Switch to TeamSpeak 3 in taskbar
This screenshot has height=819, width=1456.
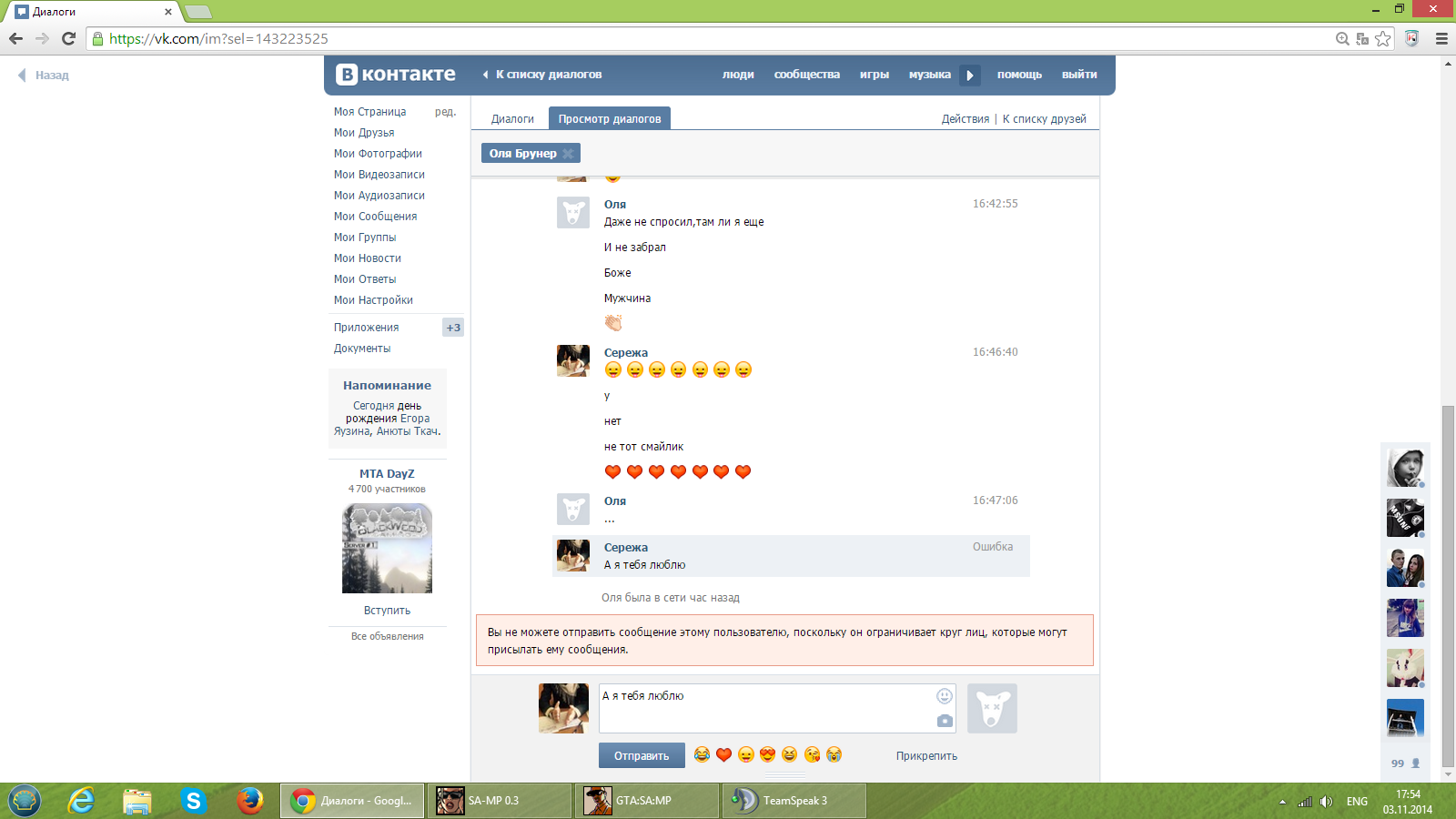[794, 801]
